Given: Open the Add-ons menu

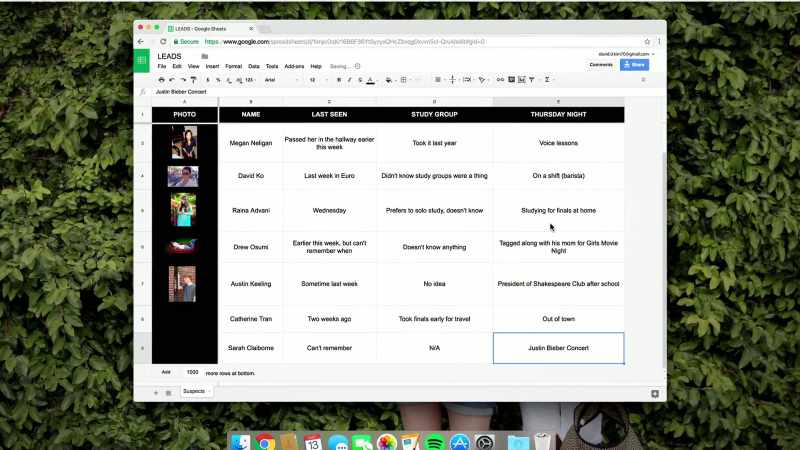Looking at the screenshot, I should [294, 66].
